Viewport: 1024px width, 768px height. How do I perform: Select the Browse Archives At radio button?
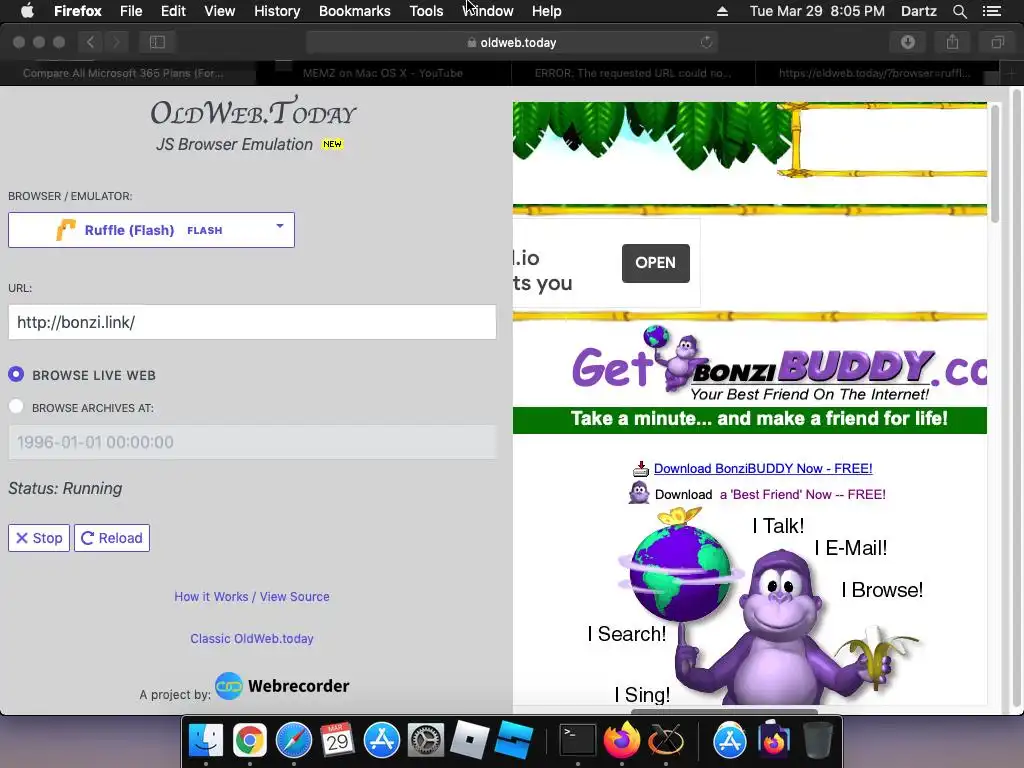[16, 407]
